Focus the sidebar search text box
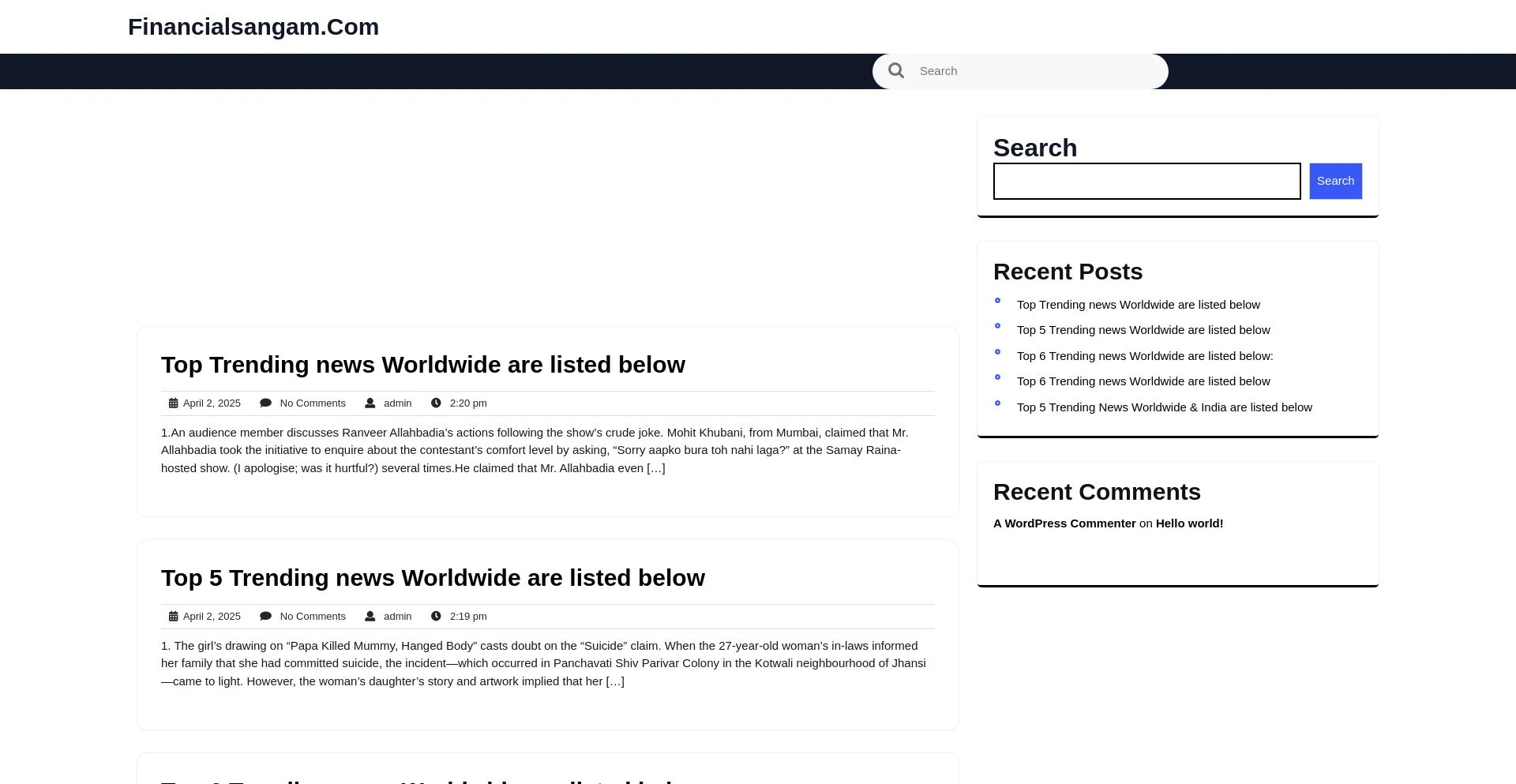This screenshot has height=784, width=1516. (1146, 182)
